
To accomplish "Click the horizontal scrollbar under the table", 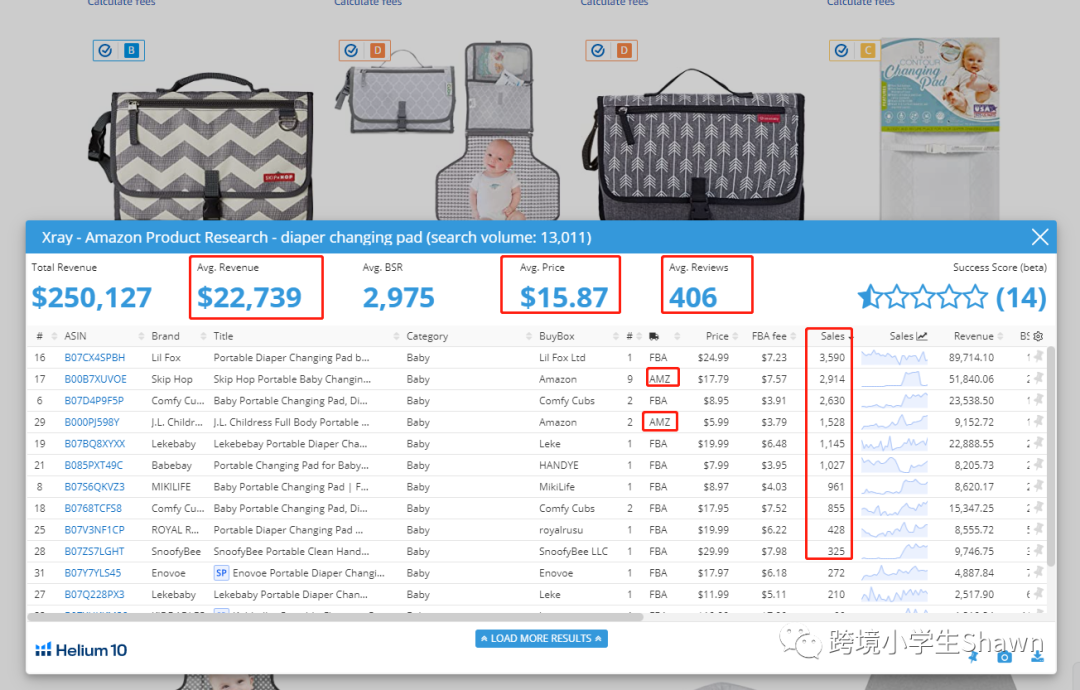I will [335, 617].
